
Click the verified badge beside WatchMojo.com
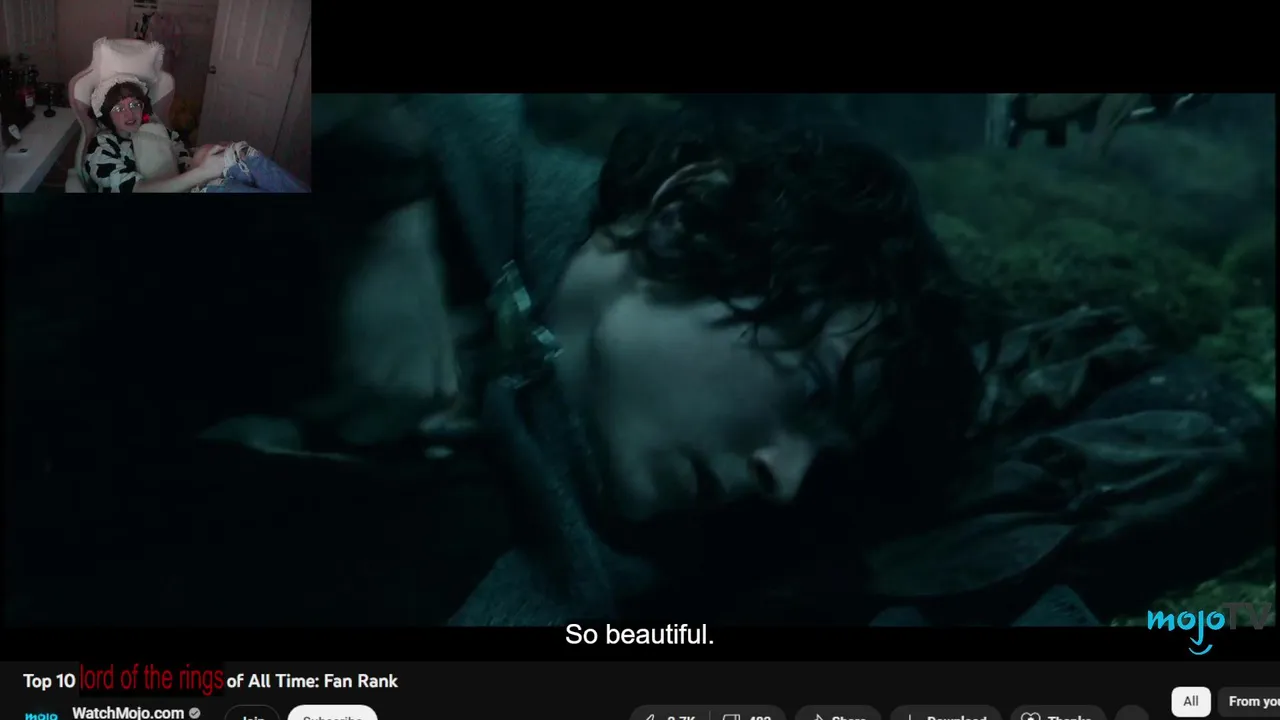click(195, 713)
